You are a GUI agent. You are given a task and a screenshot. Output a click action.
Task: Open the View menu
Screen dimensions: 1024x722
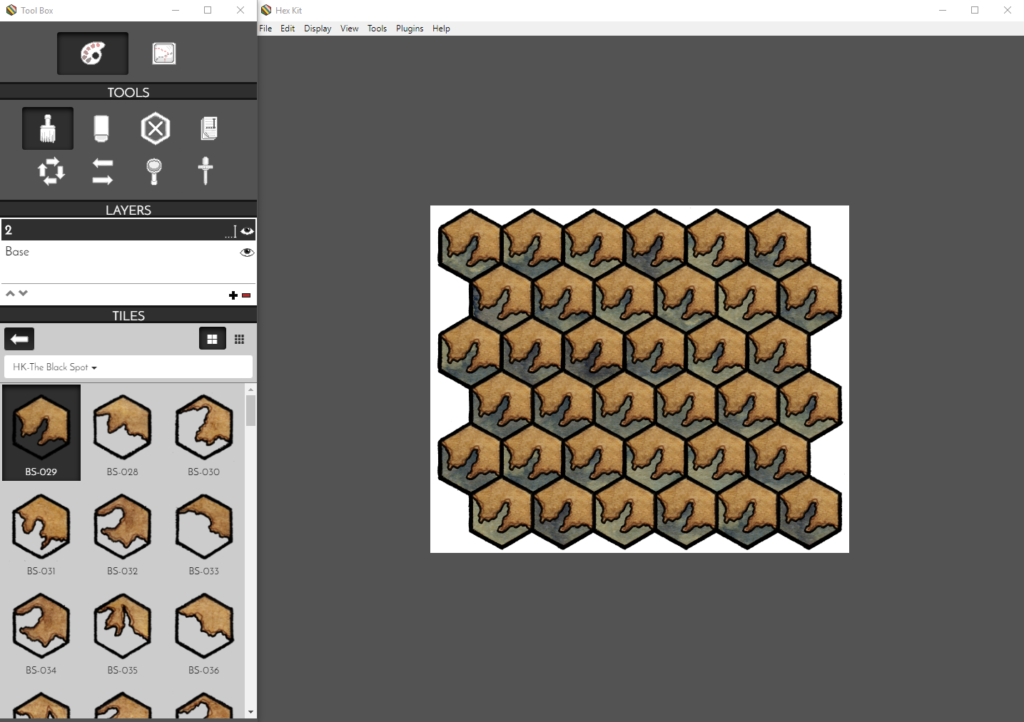tap(349, 29)
